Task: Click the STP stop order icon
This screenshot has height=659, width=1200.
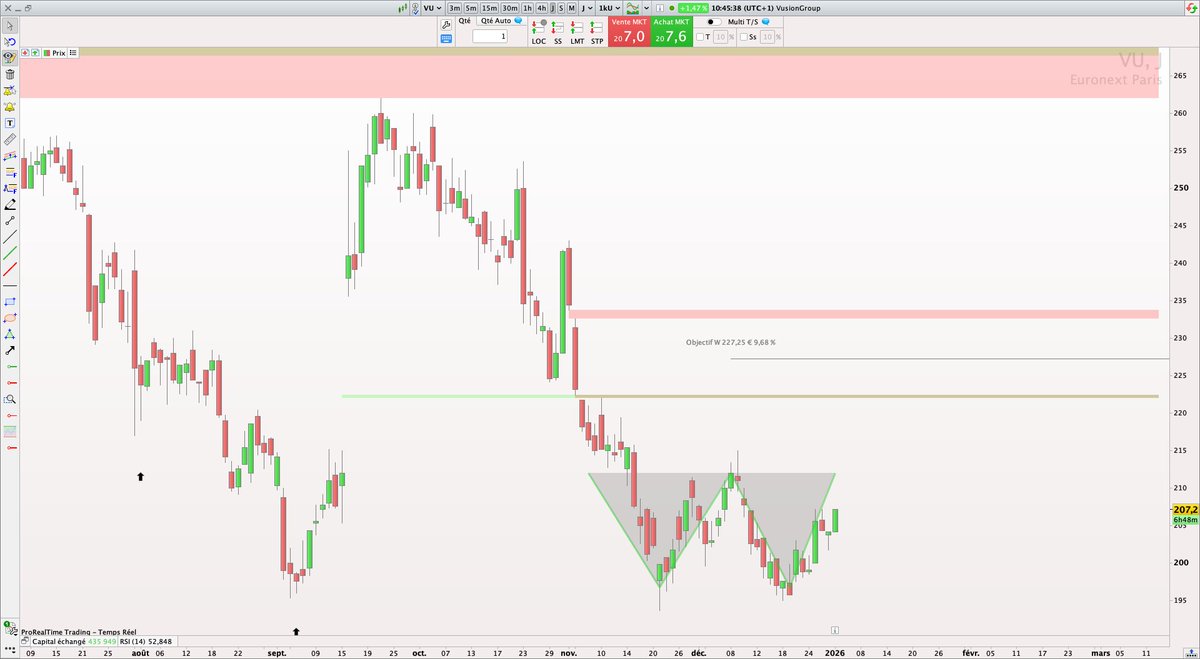Action: 595,26
